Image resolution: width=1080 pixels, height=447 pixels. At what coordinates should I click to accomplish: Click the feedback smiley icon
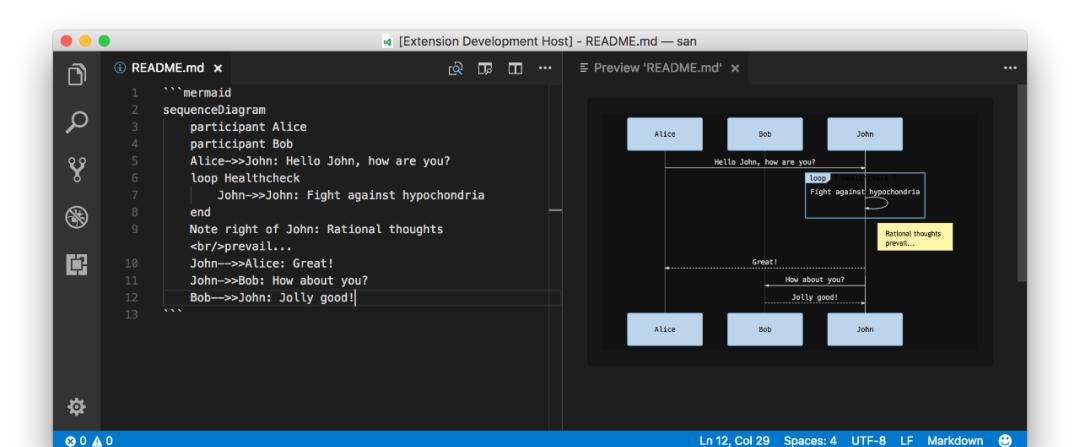[1005, 439]
